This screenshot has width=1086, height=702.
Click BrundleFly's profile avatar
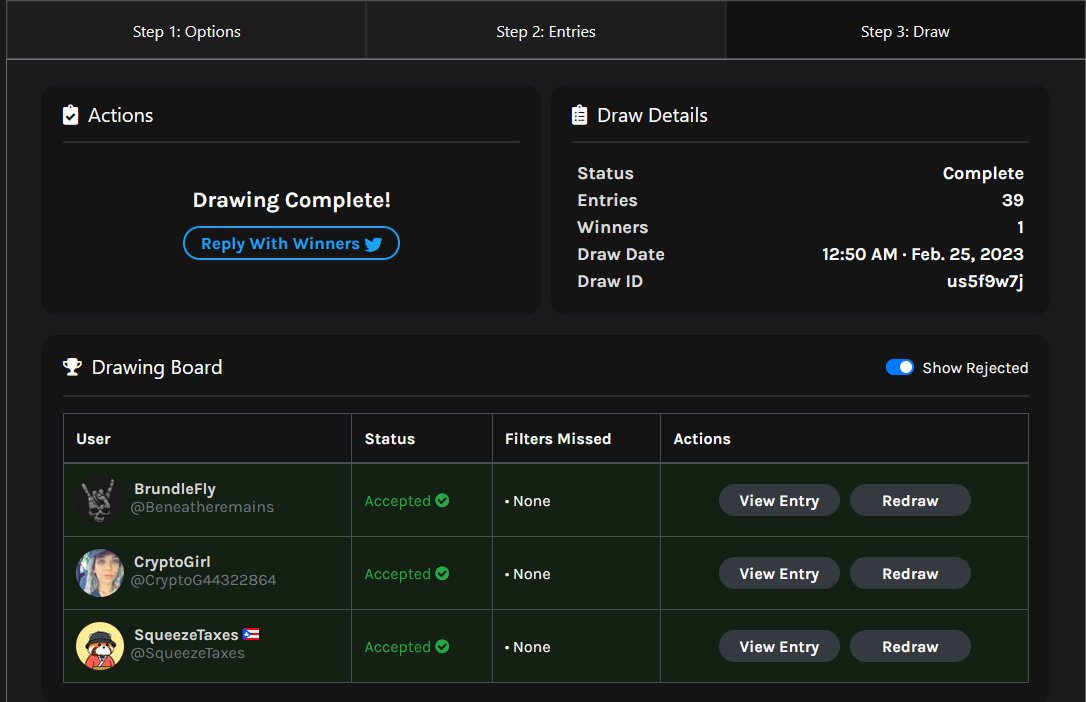pyautogui.click(x=100, y=500)
